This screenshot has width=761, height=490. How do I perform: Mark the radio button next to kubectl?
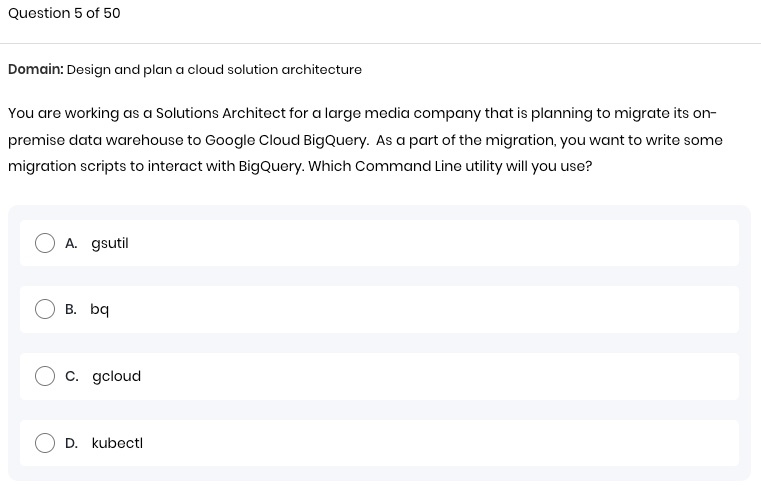[45, 443]
